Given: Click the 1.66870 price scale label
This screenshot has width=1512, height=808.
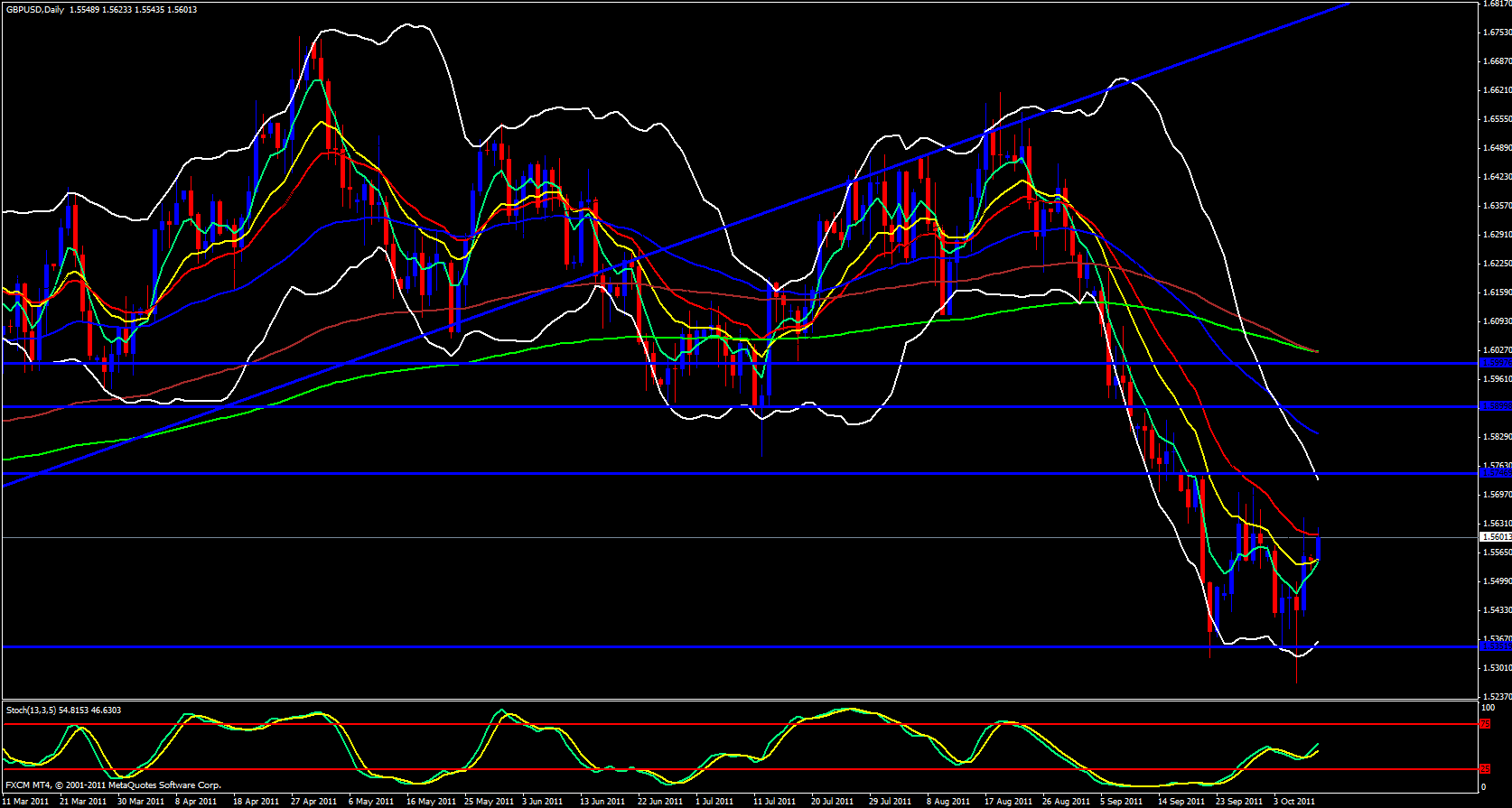Looking at the screenshot, I should [1497, 61].
